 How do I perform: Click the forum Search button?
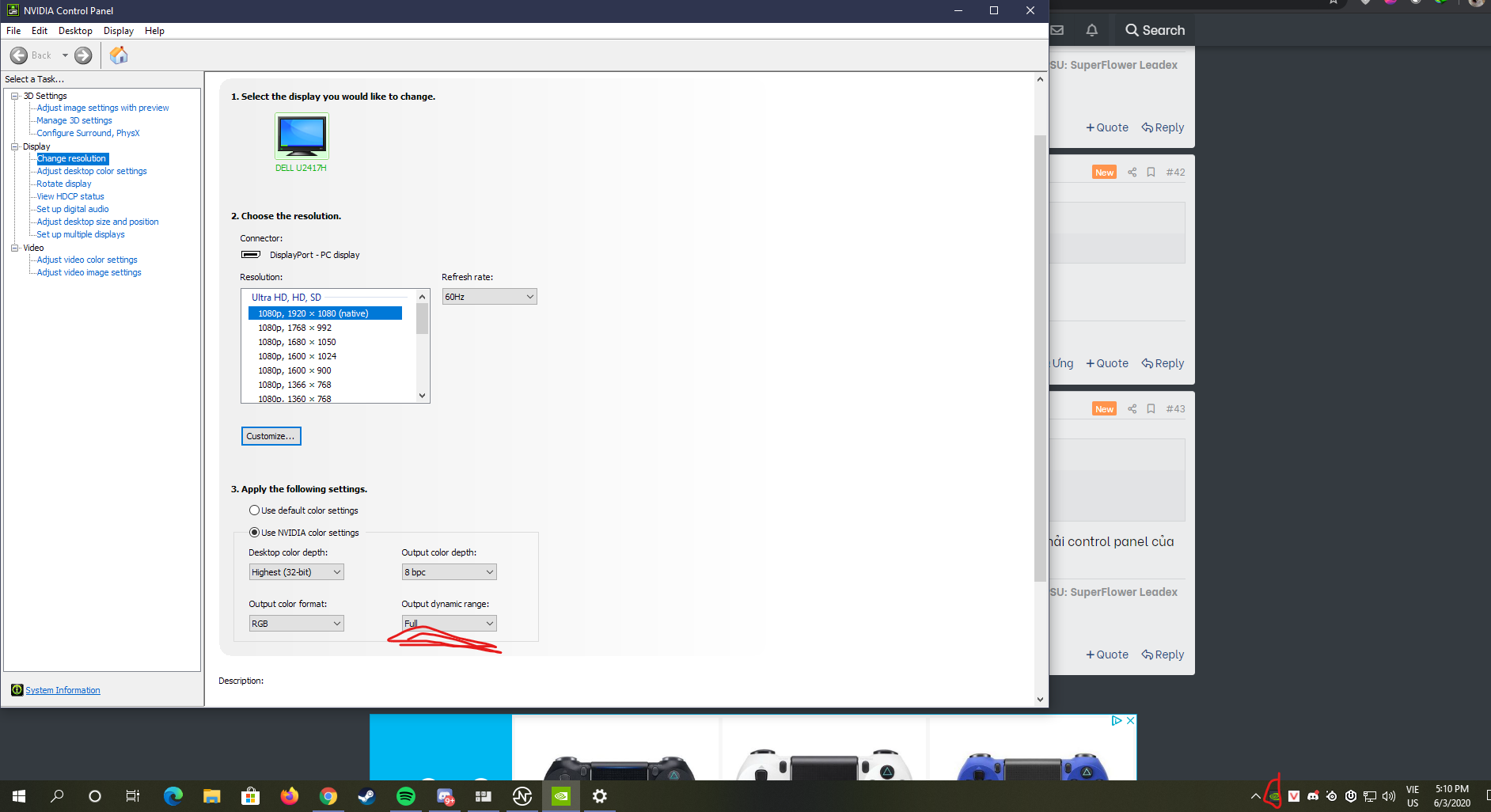coord(1155,30)
